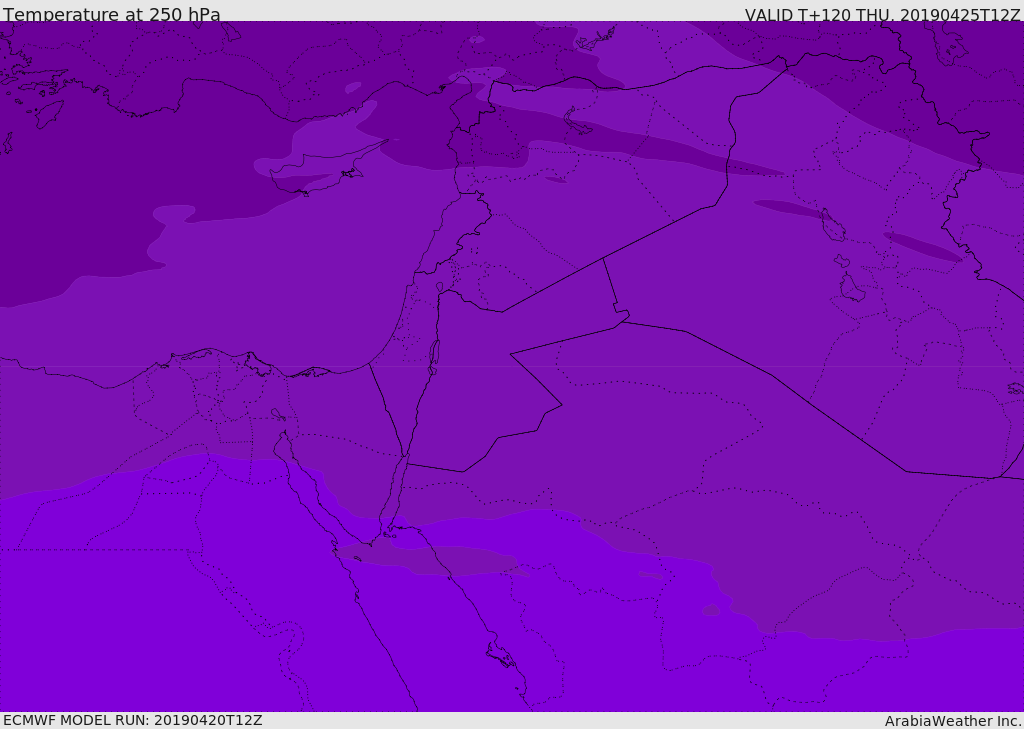Click the 'ArabiaWeather Inc.' credit text
Viewport: 1024px width, 729px height.
click(x=953, y=721)
